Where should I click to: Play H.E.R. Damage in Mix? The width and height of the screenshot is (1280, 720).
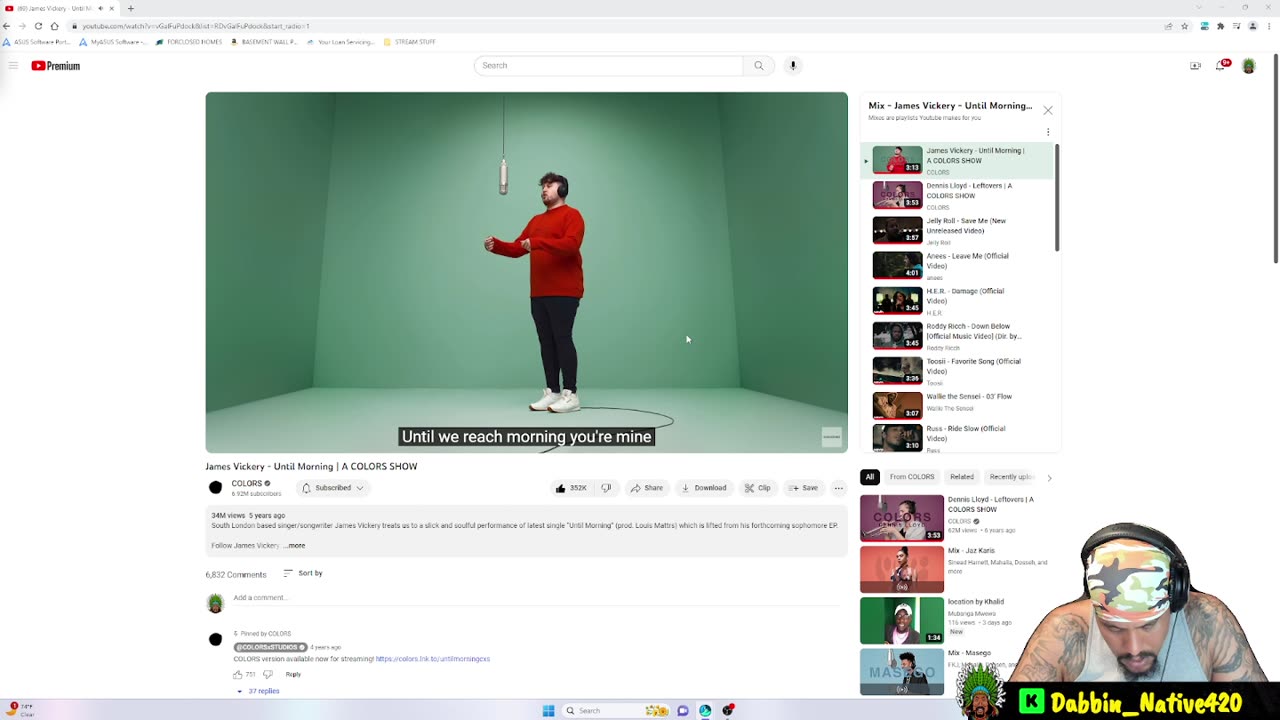(x=957, y=300)
